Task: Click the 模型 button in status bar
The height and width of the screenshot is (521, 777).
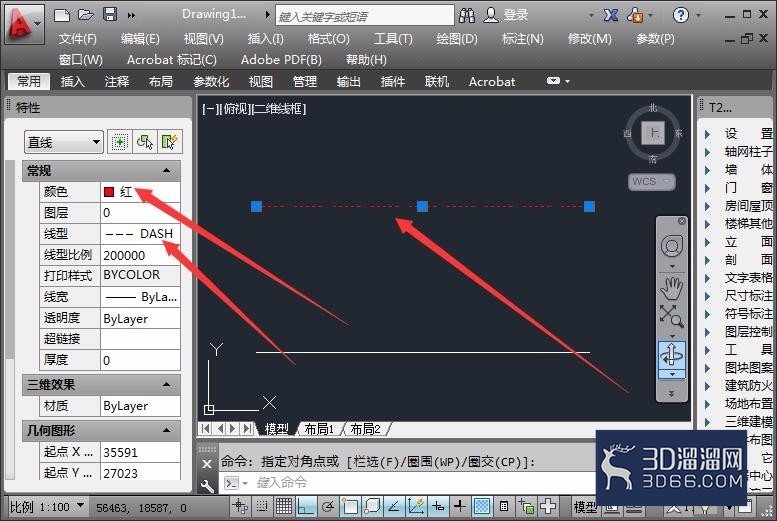Action: pos(585,507)
